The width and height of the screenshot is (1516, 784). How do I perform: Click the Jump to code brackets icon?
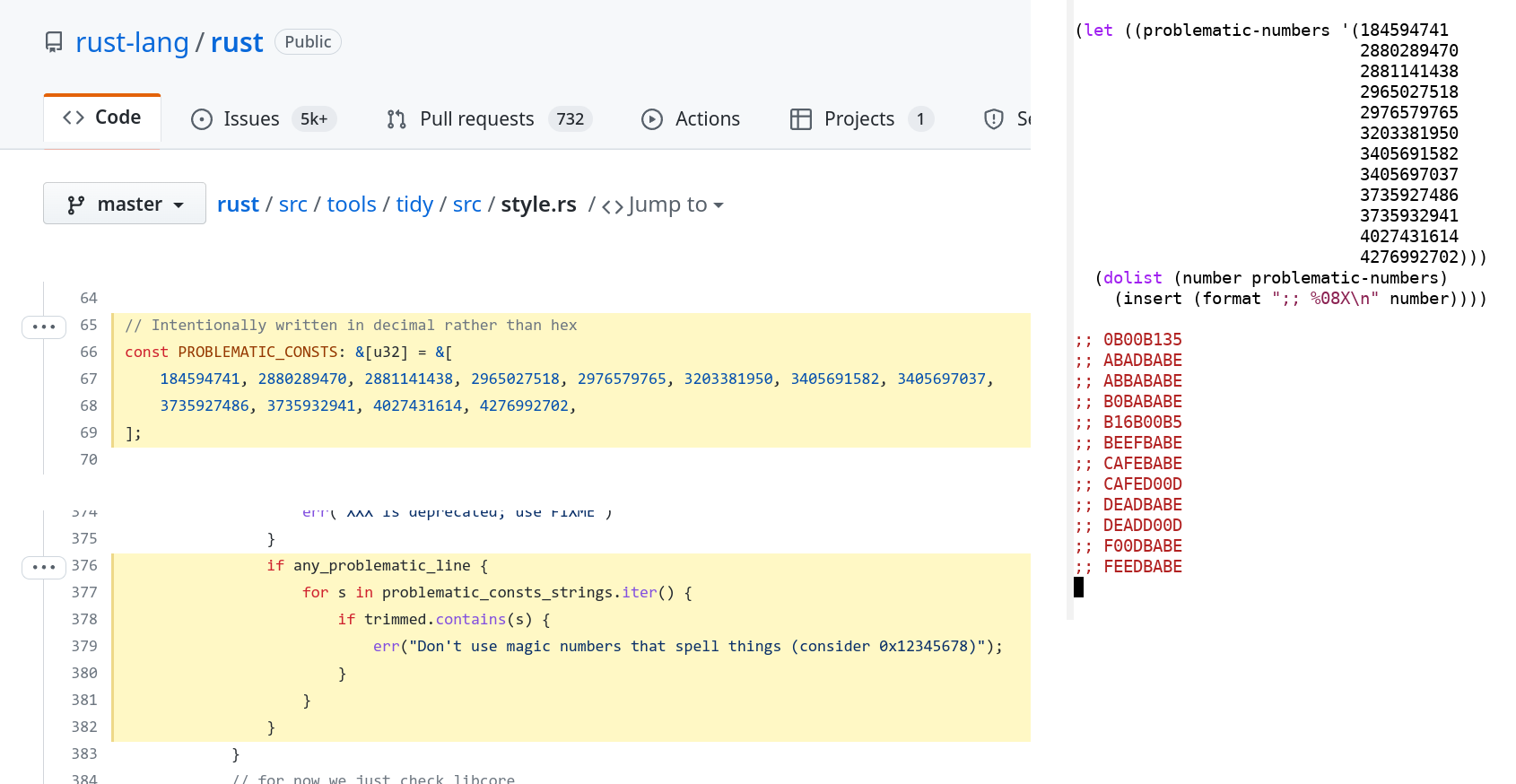click(x=613, y=206)
